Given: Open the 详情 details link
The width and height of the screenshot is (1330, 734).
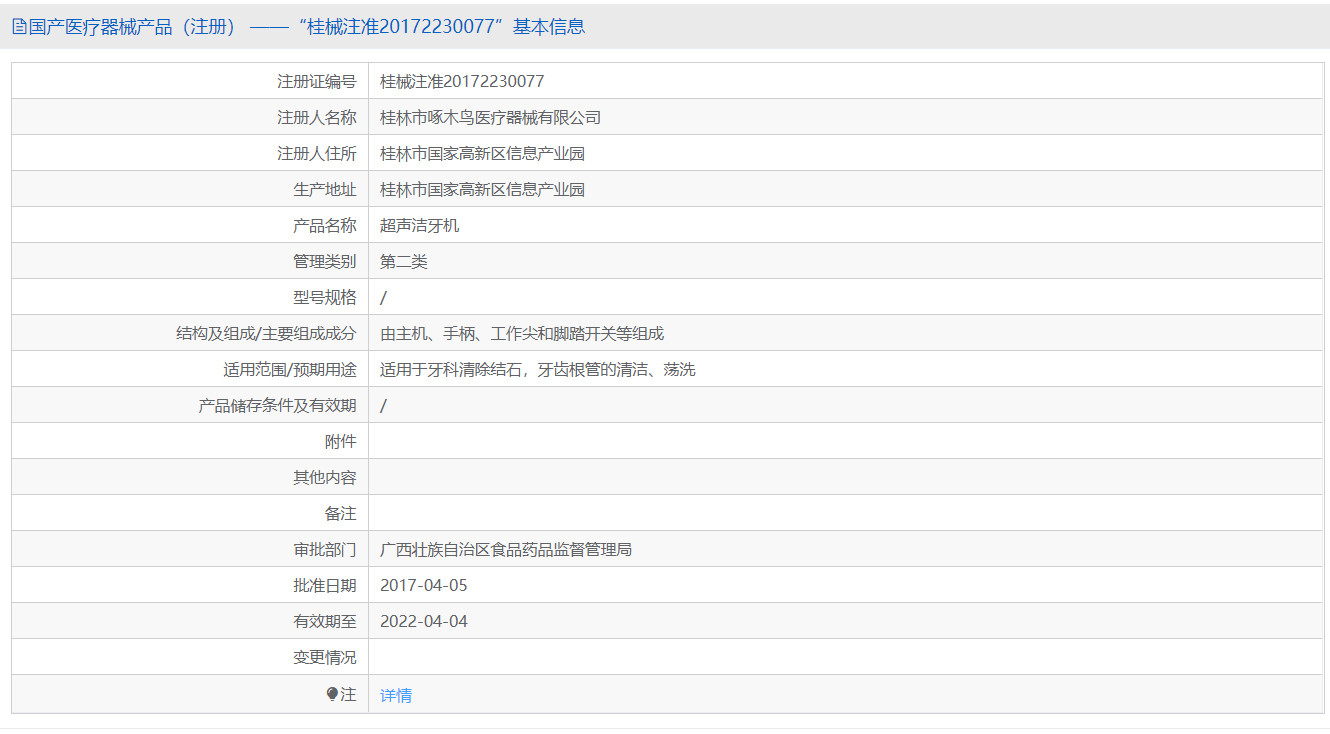Looking at the screenshot, I should click(x=396, y=695).
